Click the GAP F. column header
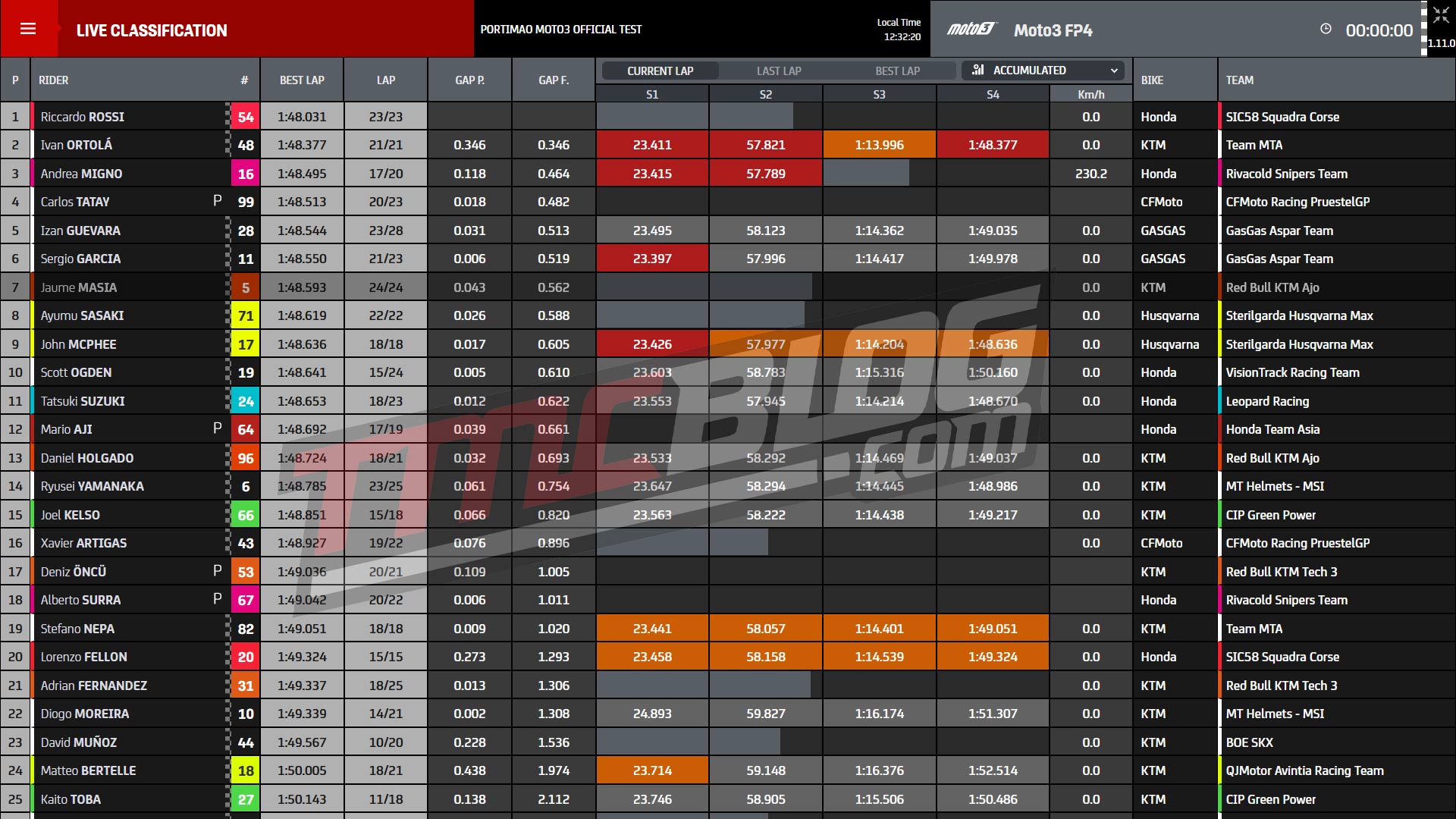1456x819 pixels. (554, 80)
